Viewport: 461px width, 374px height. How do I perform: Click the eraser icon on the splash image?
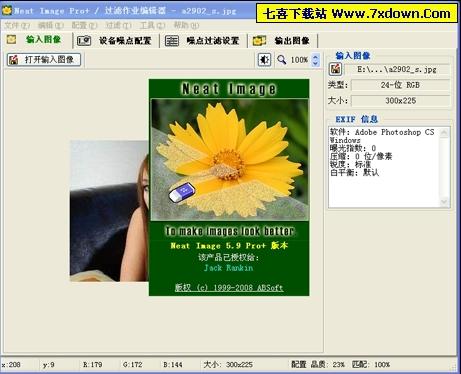[x=182, y=192]
